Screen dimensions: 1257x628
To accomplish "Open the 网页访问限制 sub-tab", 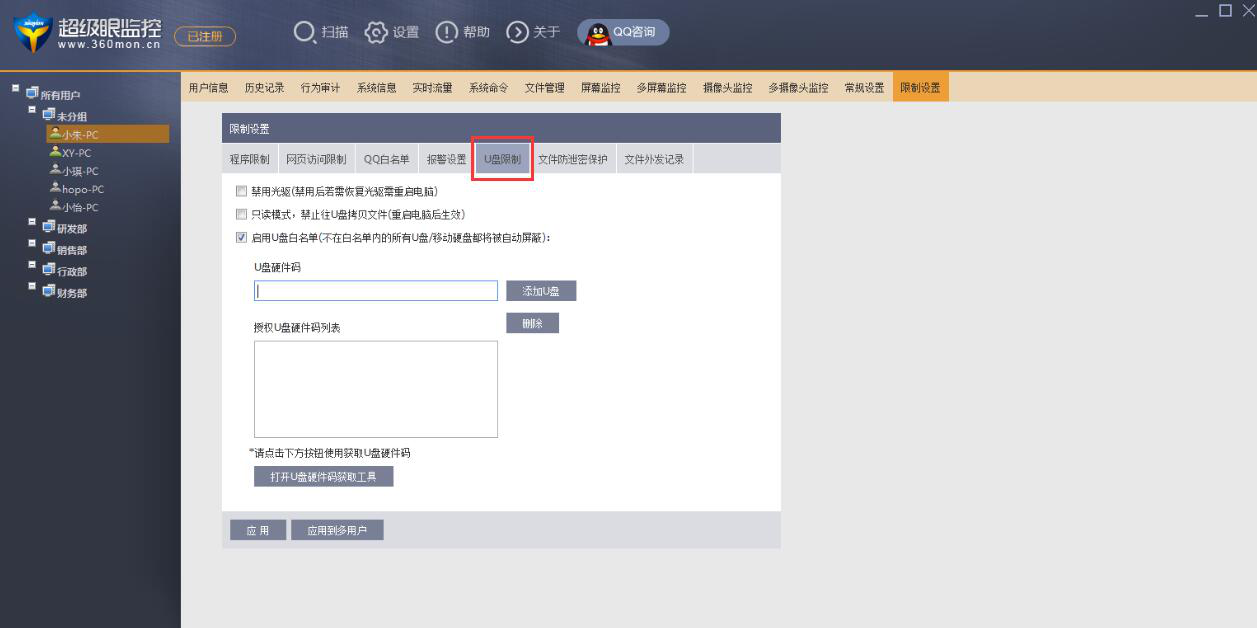I will pos(316,159).
